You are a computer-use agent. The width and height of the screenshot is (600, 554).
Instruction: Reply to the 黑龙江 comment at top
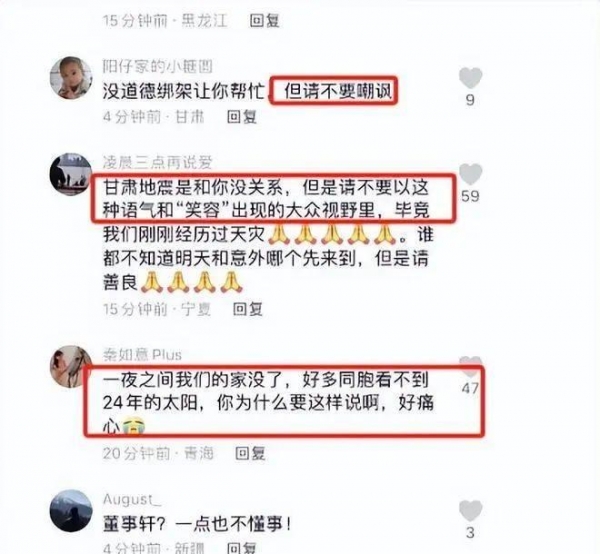coord(264,20)
